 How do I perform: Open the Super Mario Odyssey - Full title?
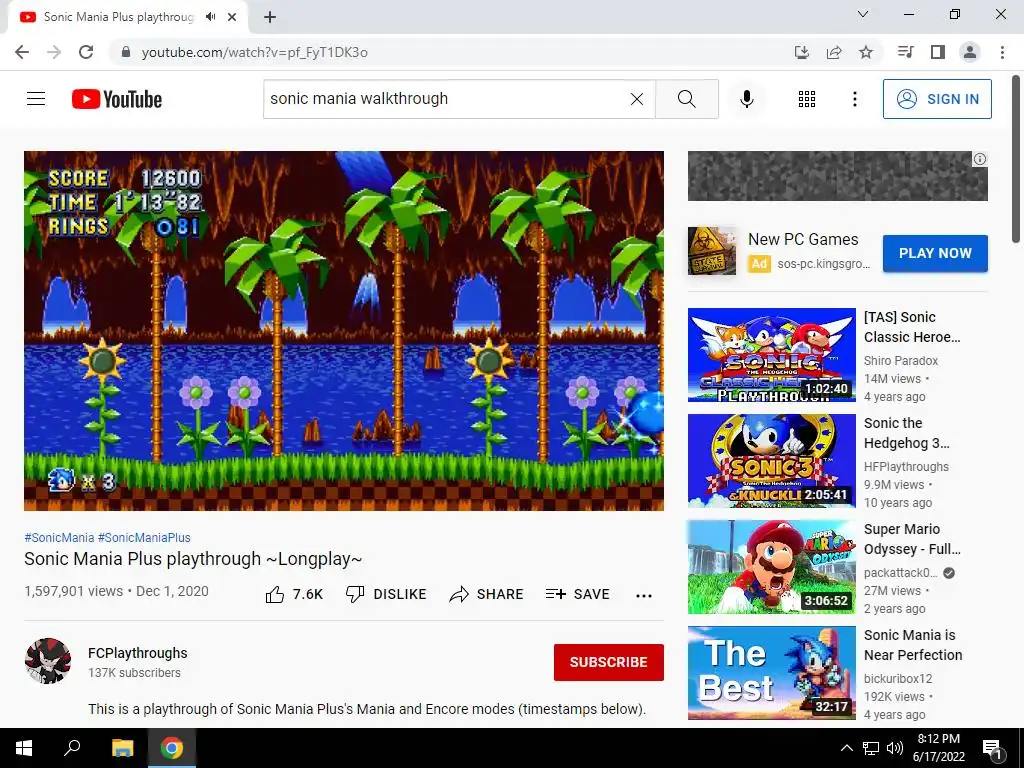pos(912,539)
